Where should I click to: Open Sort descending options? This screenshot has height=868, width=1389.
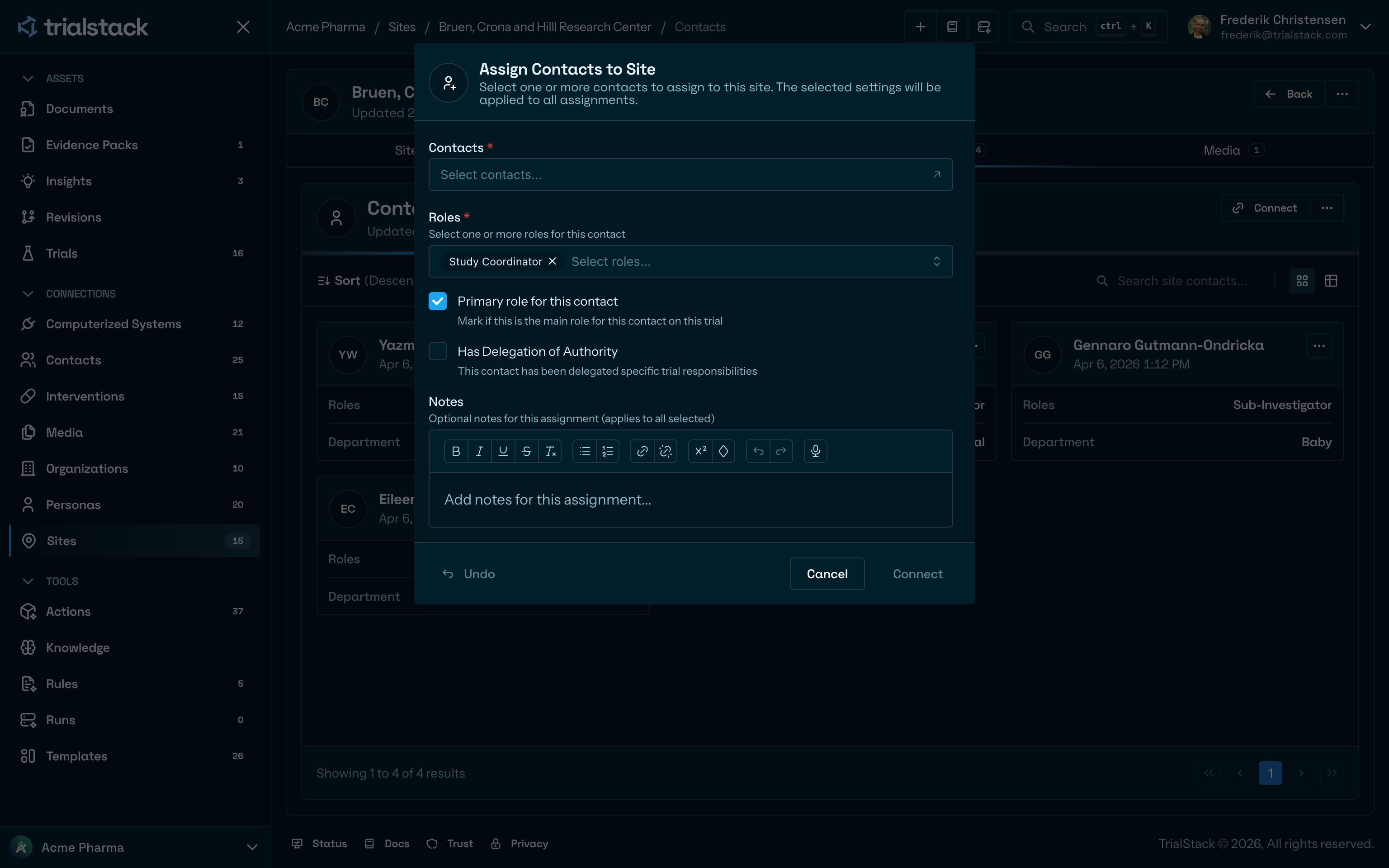[366, 281]
